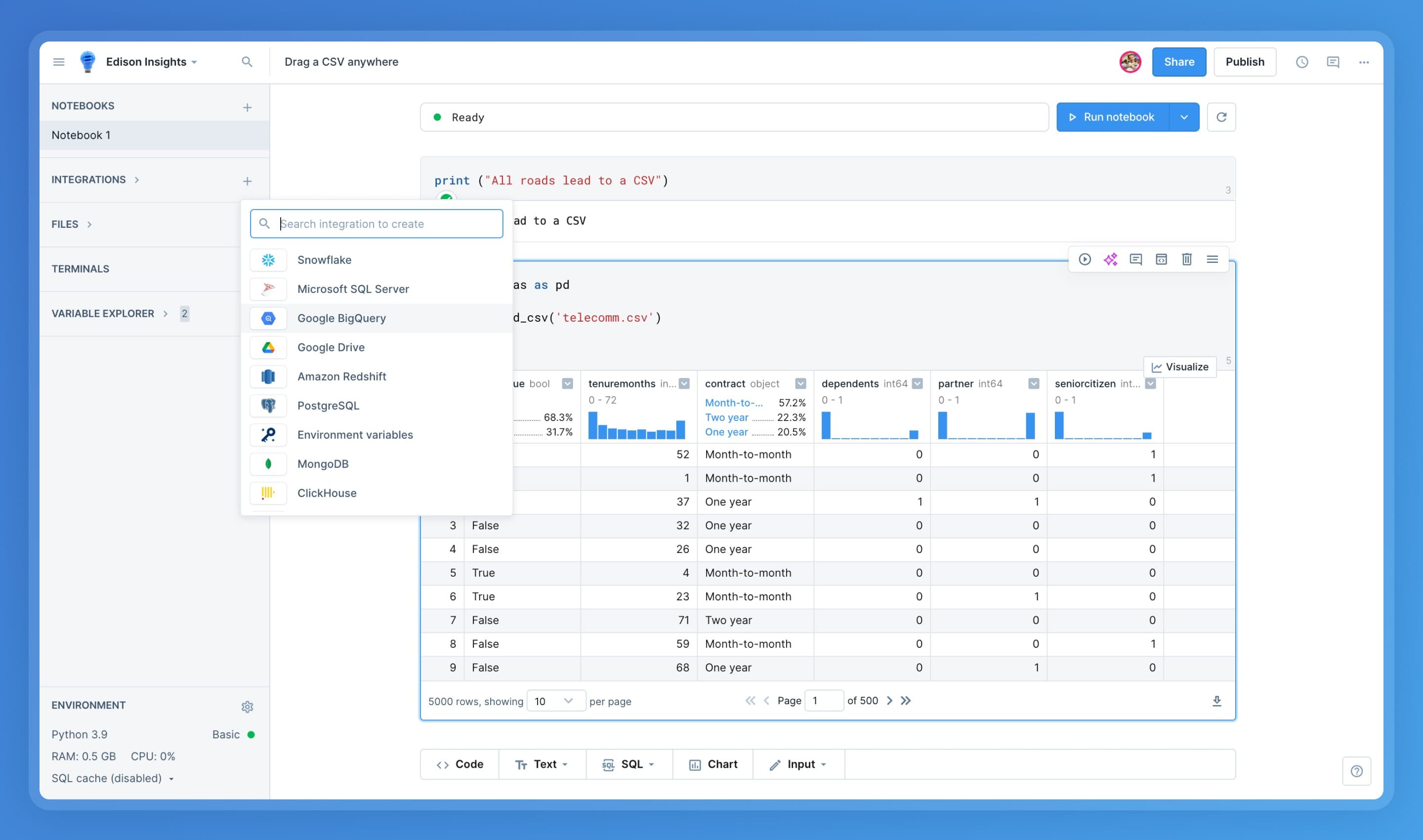1423x840 pixels.
Task: Switch to the SQL tab
Action: click(x=631, y=763)
